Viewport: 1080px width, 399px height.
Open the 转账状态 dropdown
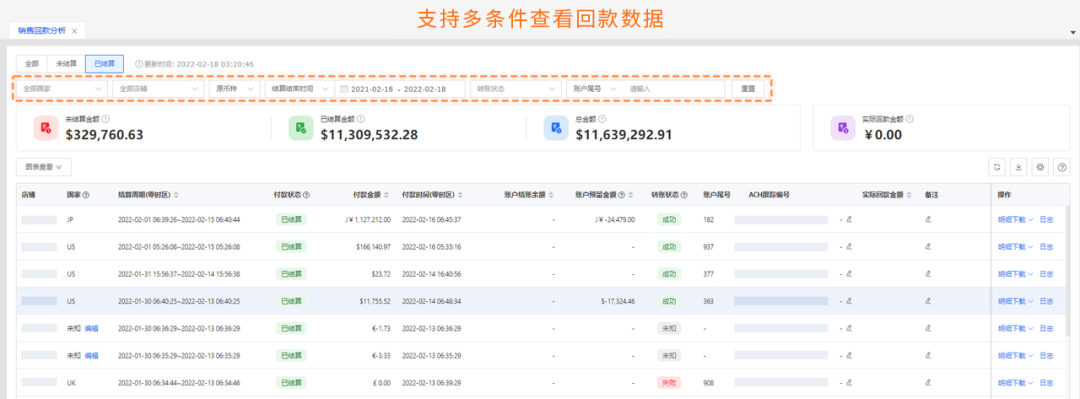tap(516, 89)
